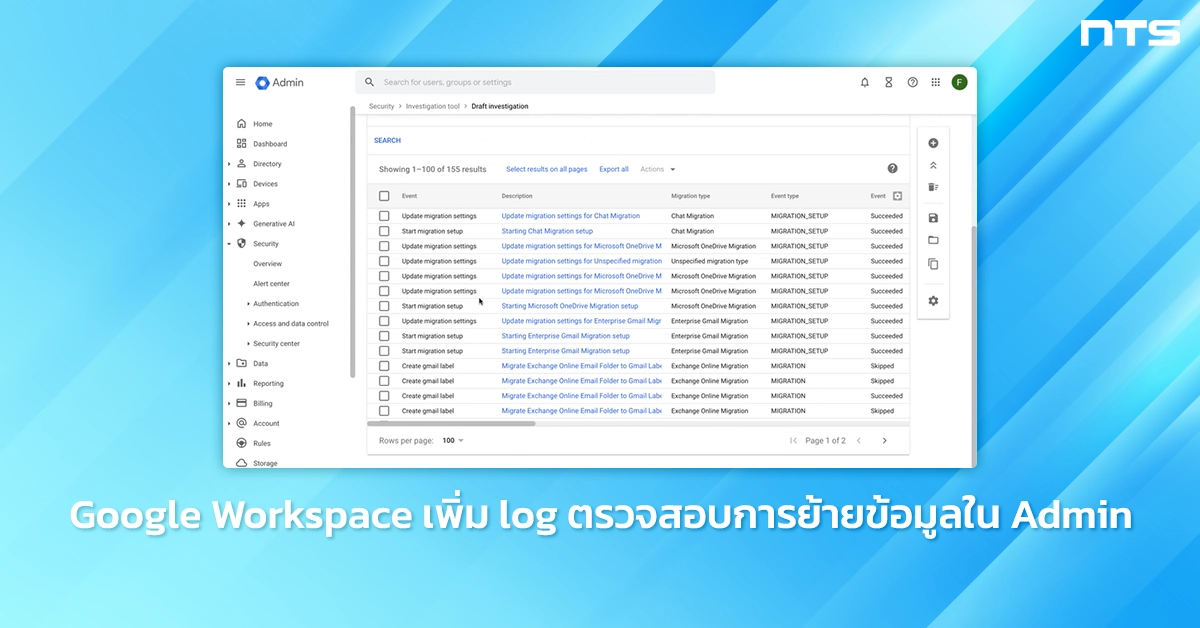Expand the Generative AI arrow

pyautogui.click(x=229, y=224)
